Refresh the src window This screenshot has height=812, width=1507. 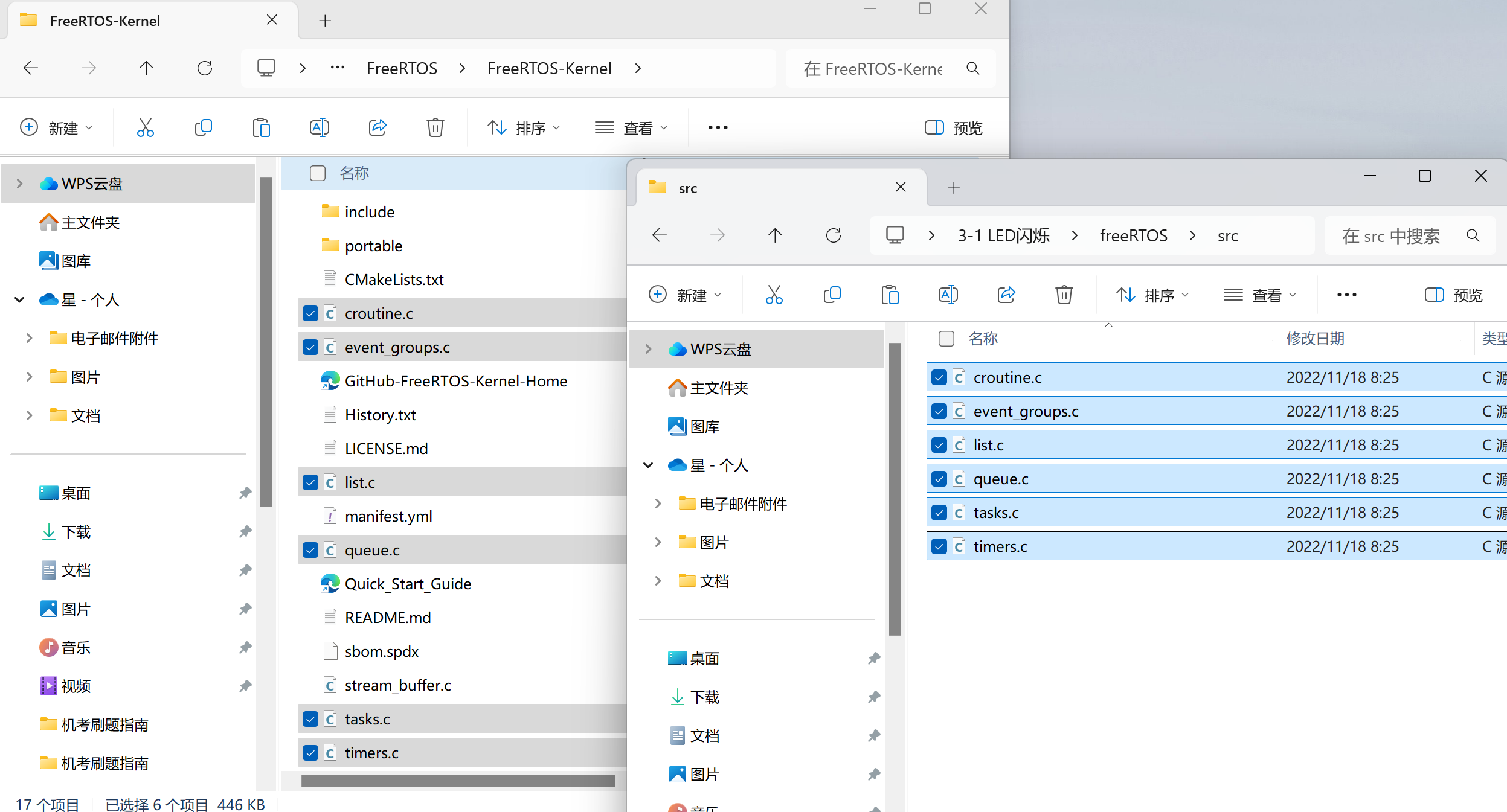coord(834,235)
